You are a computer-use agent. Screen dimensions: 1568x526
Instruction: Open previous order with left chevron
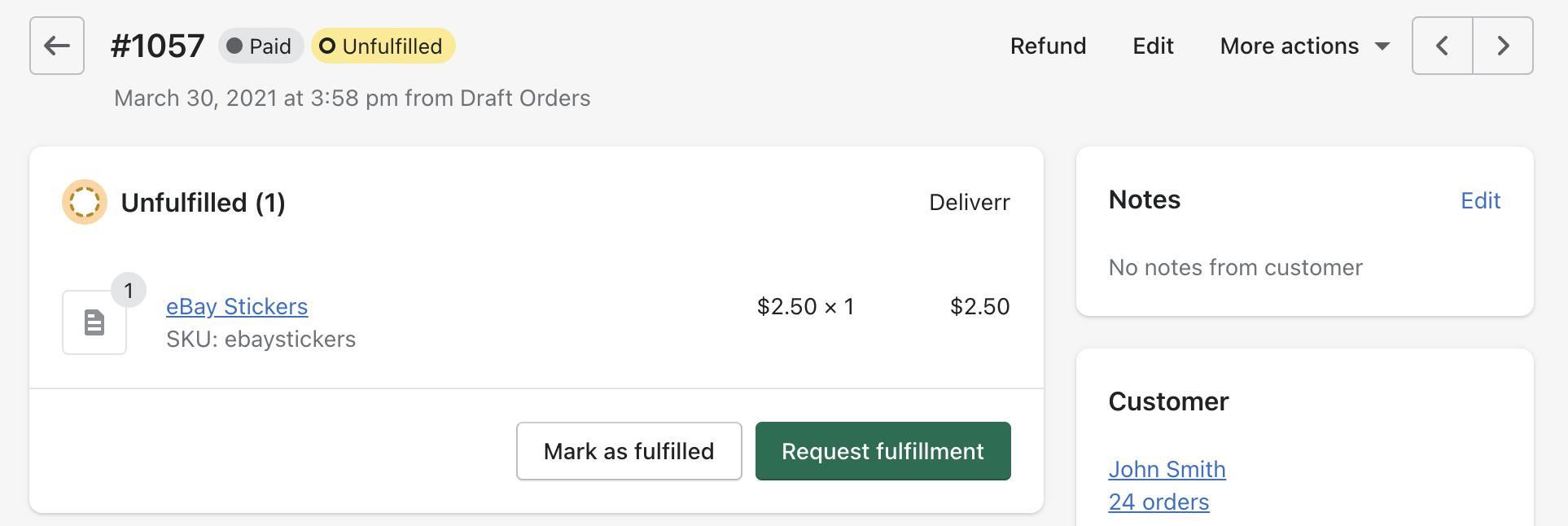pos(1442,46)
